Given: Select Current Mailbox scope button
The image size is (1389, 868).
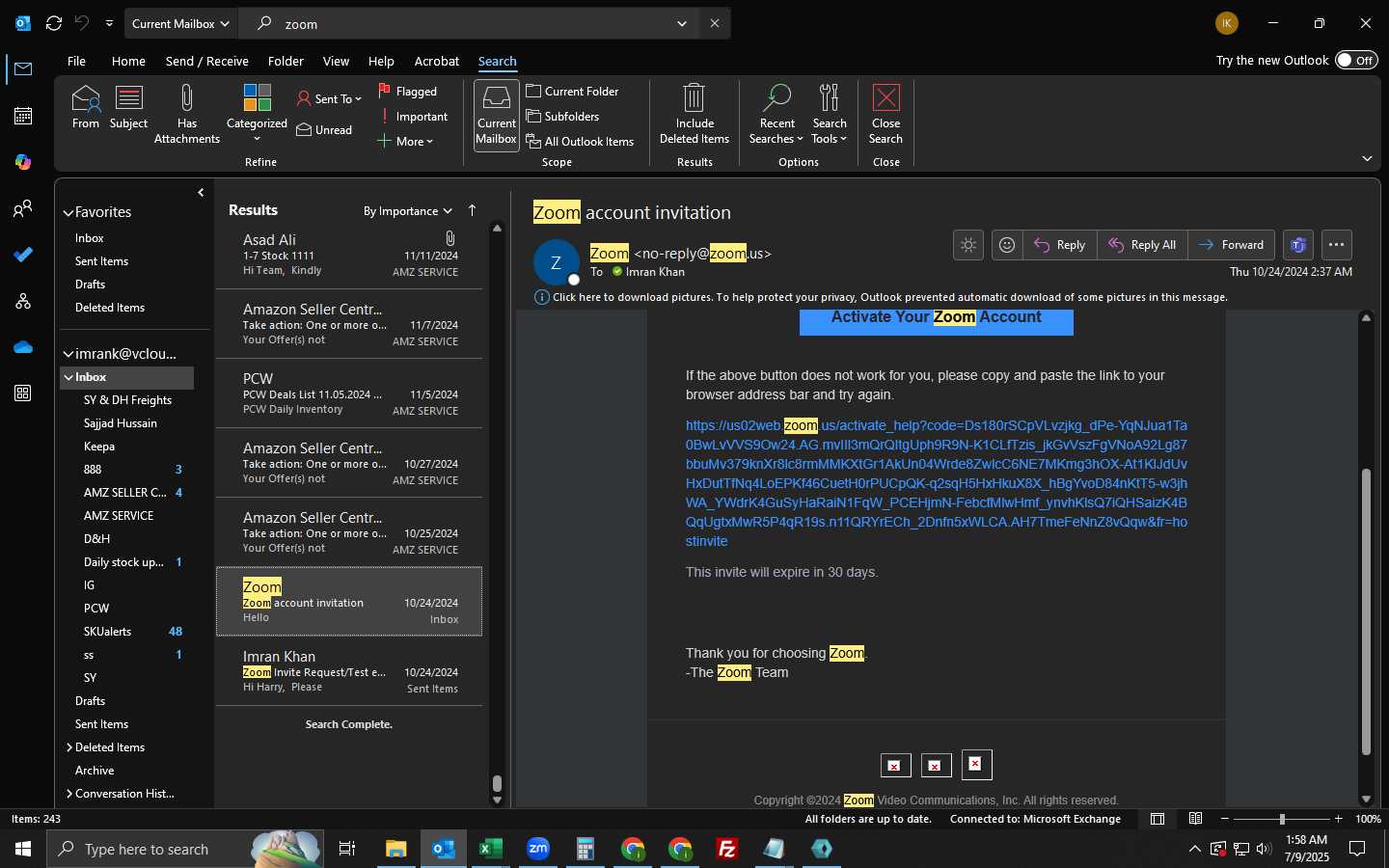Looking at the screenshot, I should (497, 114).
